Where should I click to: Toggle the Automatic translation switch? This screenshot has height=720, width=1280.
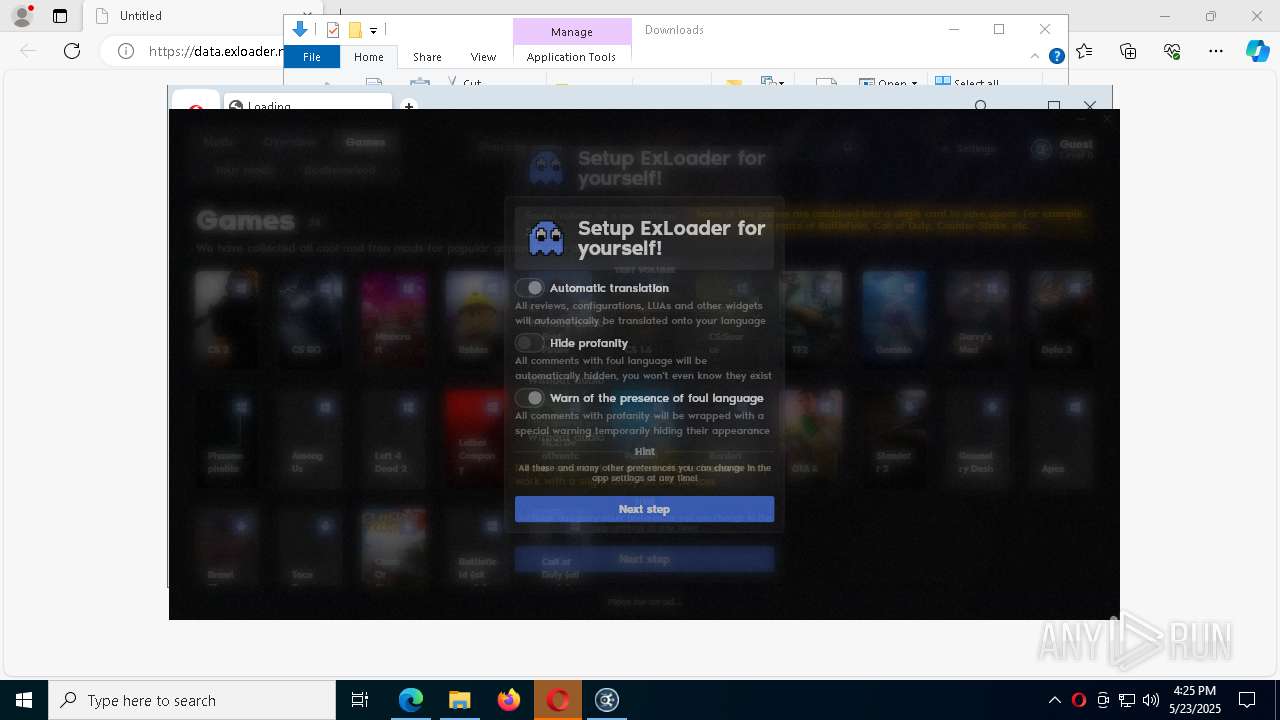pyautogui.click(x=530, y=287)
